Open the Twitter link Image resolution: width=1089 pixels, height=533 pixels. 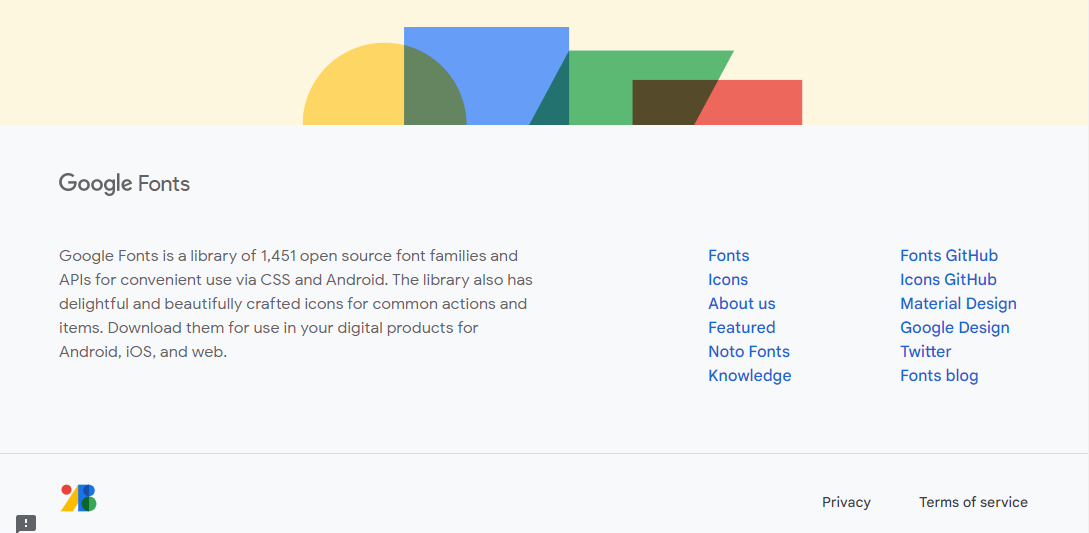[x=926, y=352]
